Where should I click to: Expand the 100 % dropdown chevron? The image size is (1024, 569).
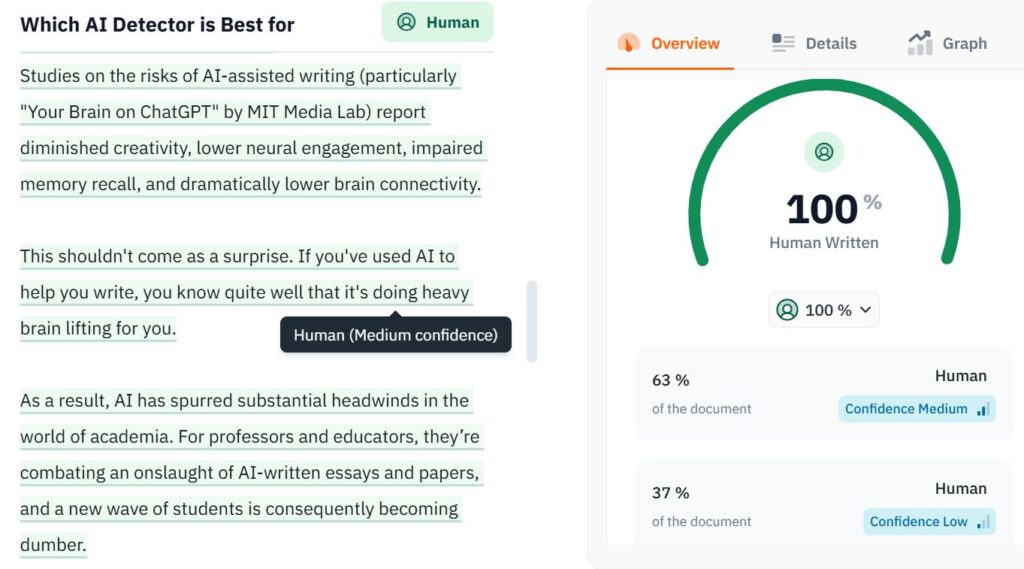point(865,310)
